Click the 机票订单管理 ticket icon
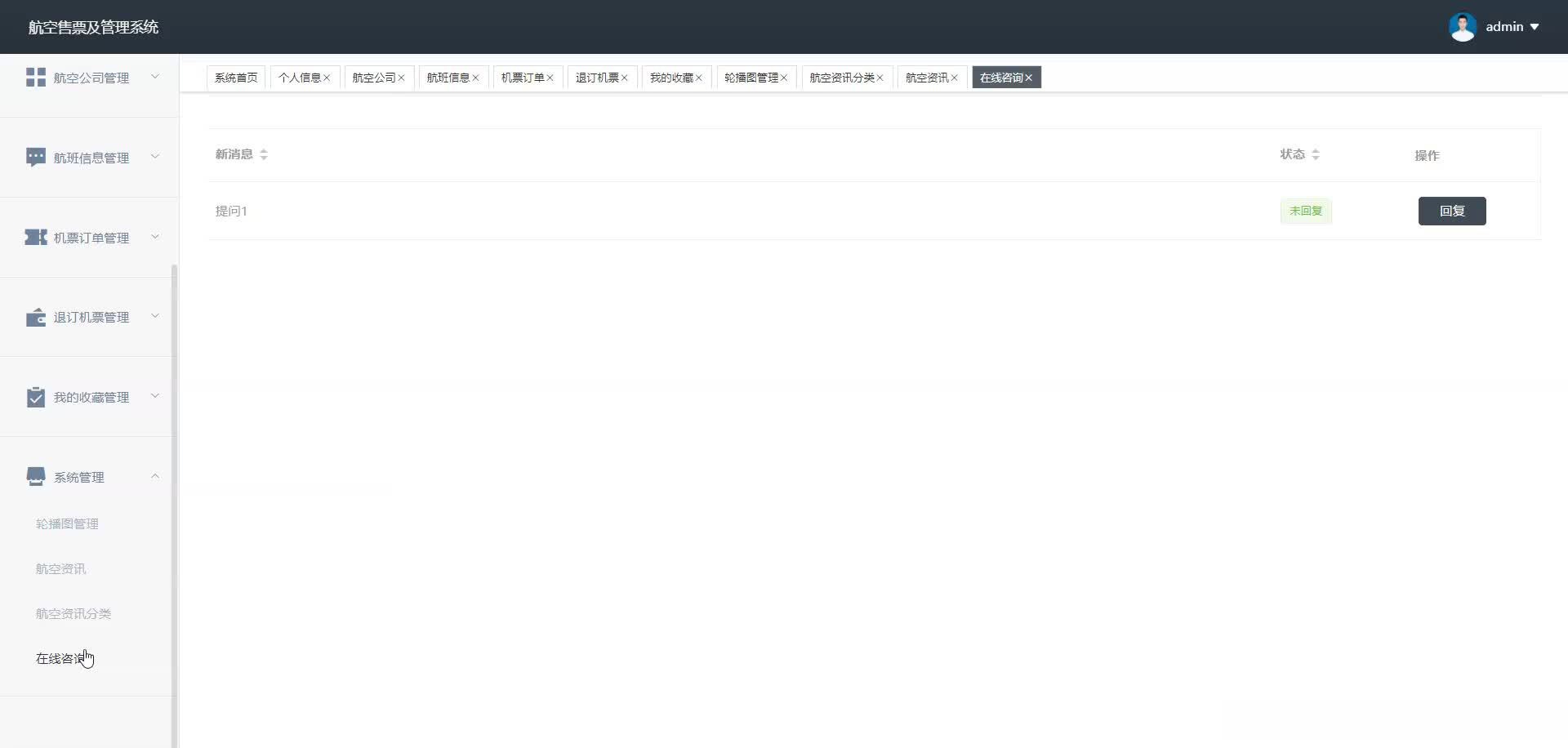The height and width of the screenshot is (748, 1568). 36,238
